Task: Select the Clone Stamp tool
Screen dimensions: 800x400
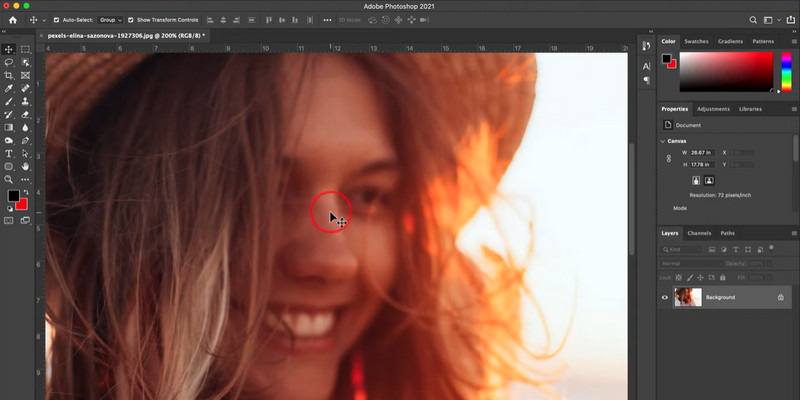Action: point(25,102)
